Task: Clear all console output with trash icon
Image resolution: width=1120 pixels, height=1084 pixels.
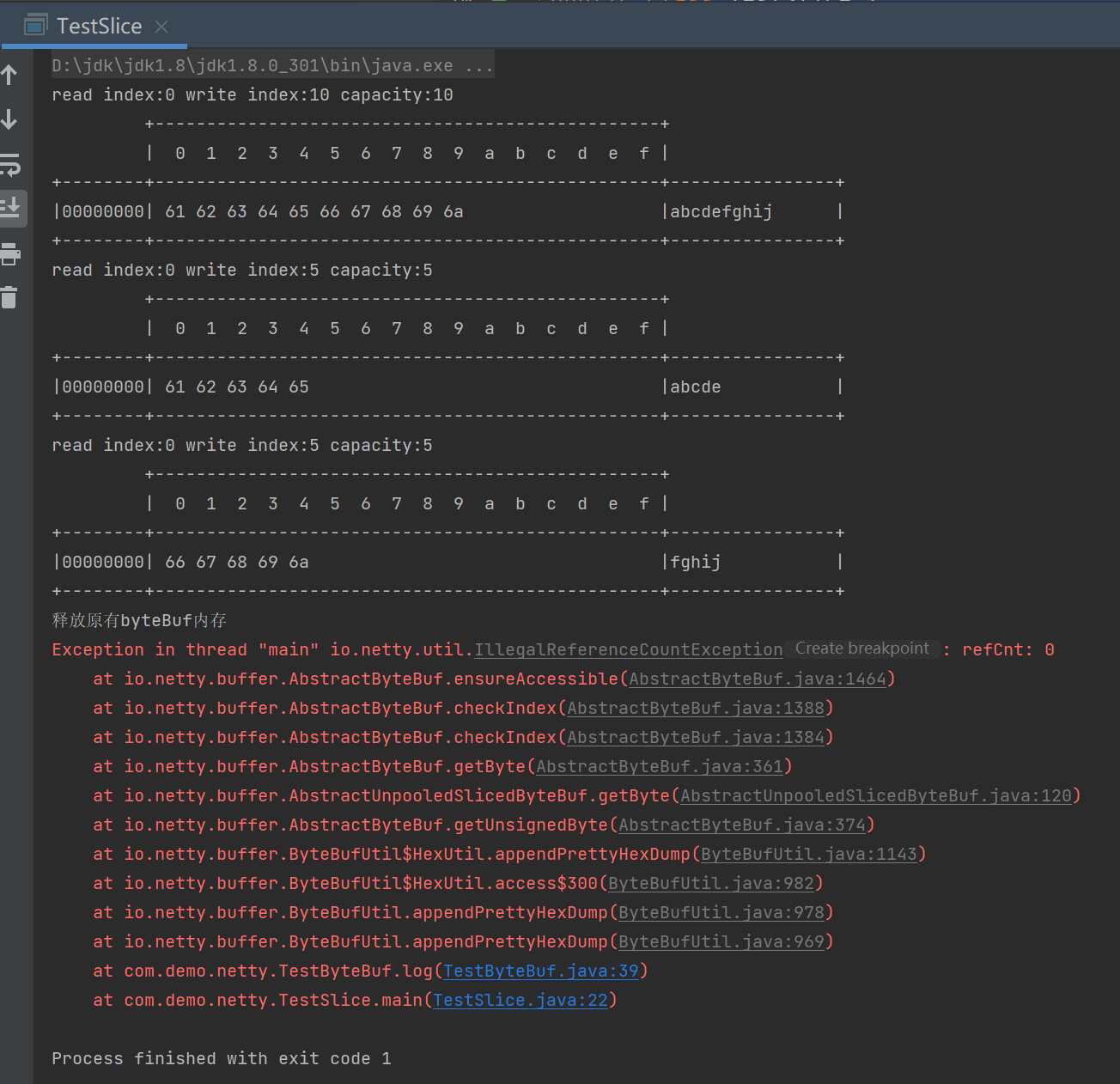Action: click(9, 297)
